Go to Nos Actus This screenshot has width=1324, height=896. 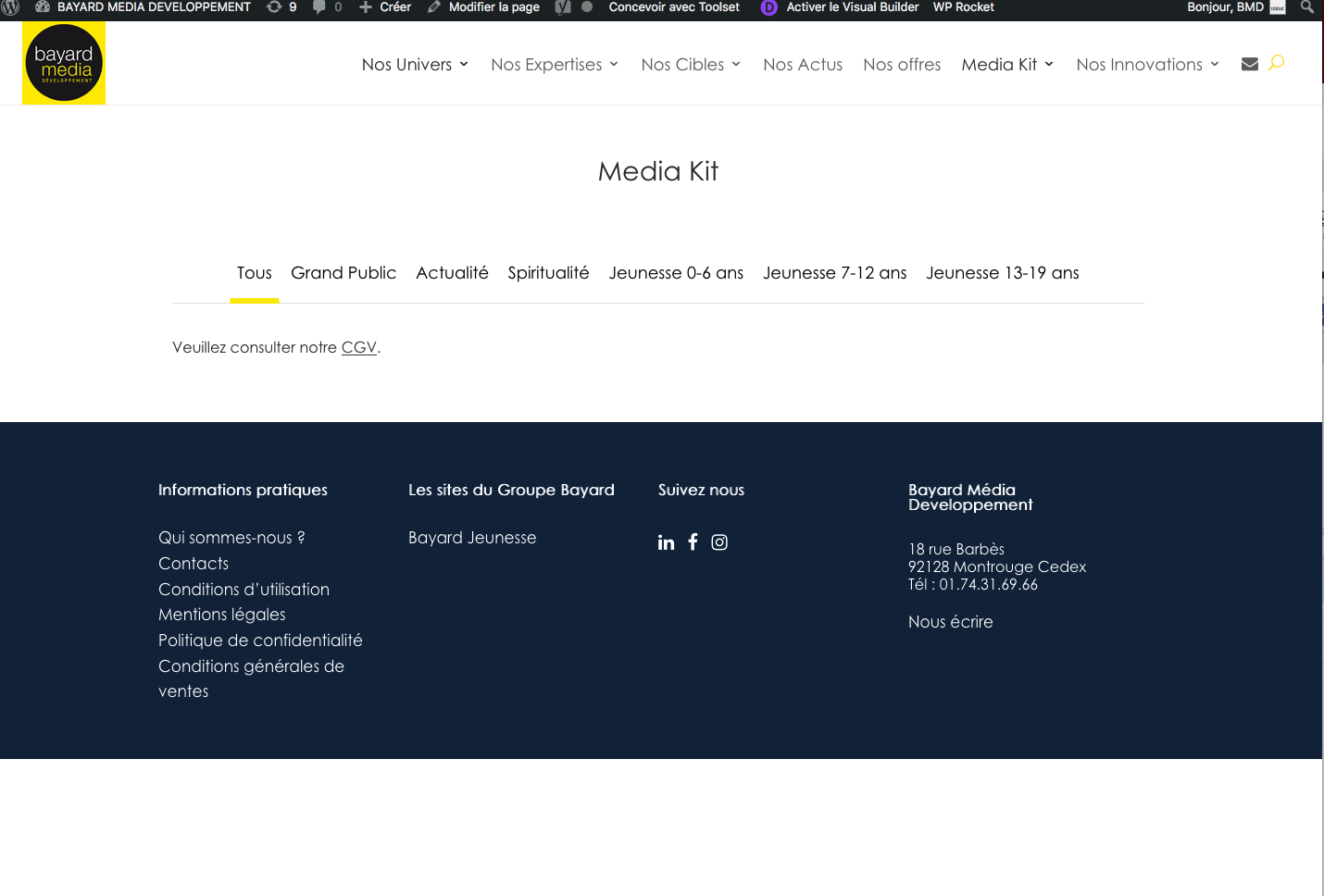pyautogui.click(x=803, y=65)
